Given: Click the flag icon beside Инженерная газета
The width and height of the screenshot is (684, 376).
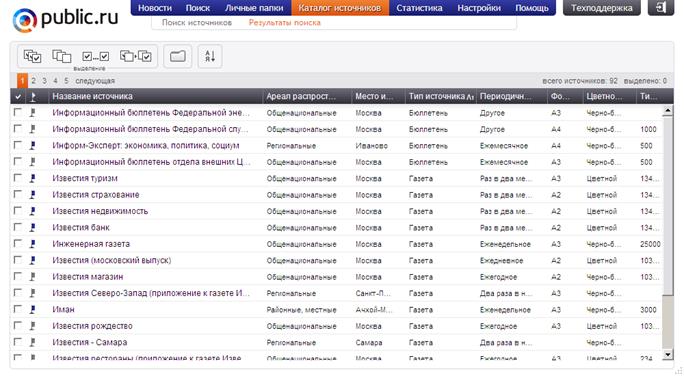Looking at the screenshot, I should [x=33, y=244].
